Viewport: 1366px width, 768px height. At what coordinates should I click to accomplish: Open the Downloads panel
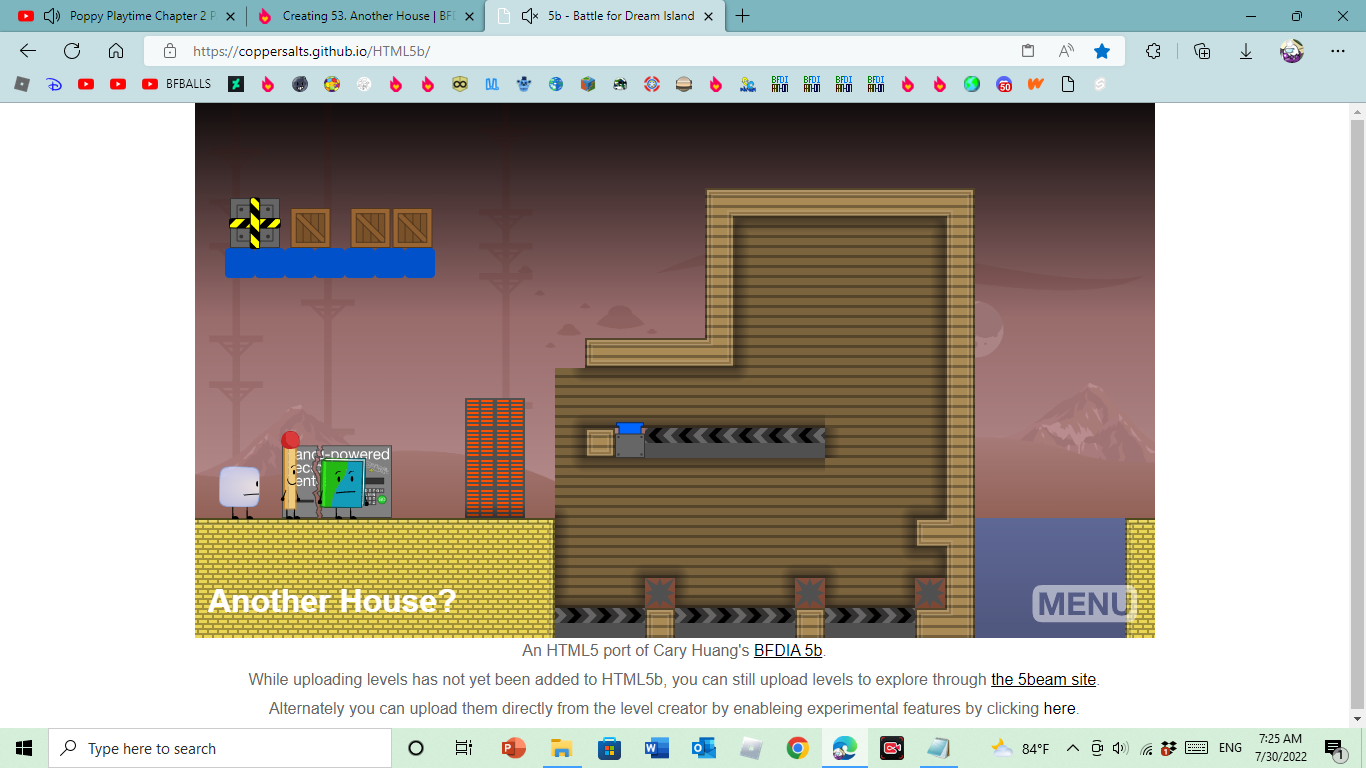pos(1246,51)
